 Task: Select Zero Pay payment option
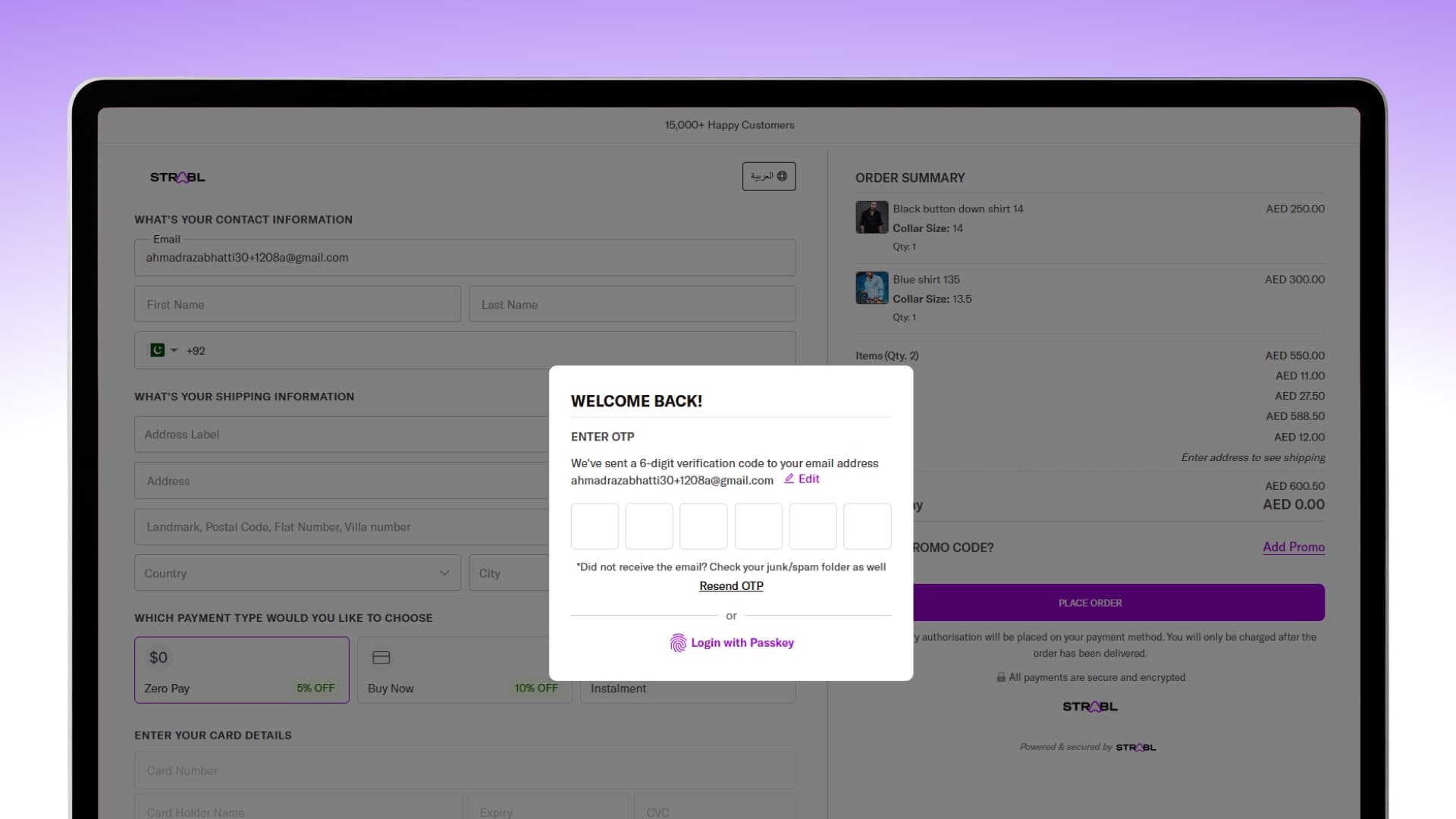[x=241, y=670]
